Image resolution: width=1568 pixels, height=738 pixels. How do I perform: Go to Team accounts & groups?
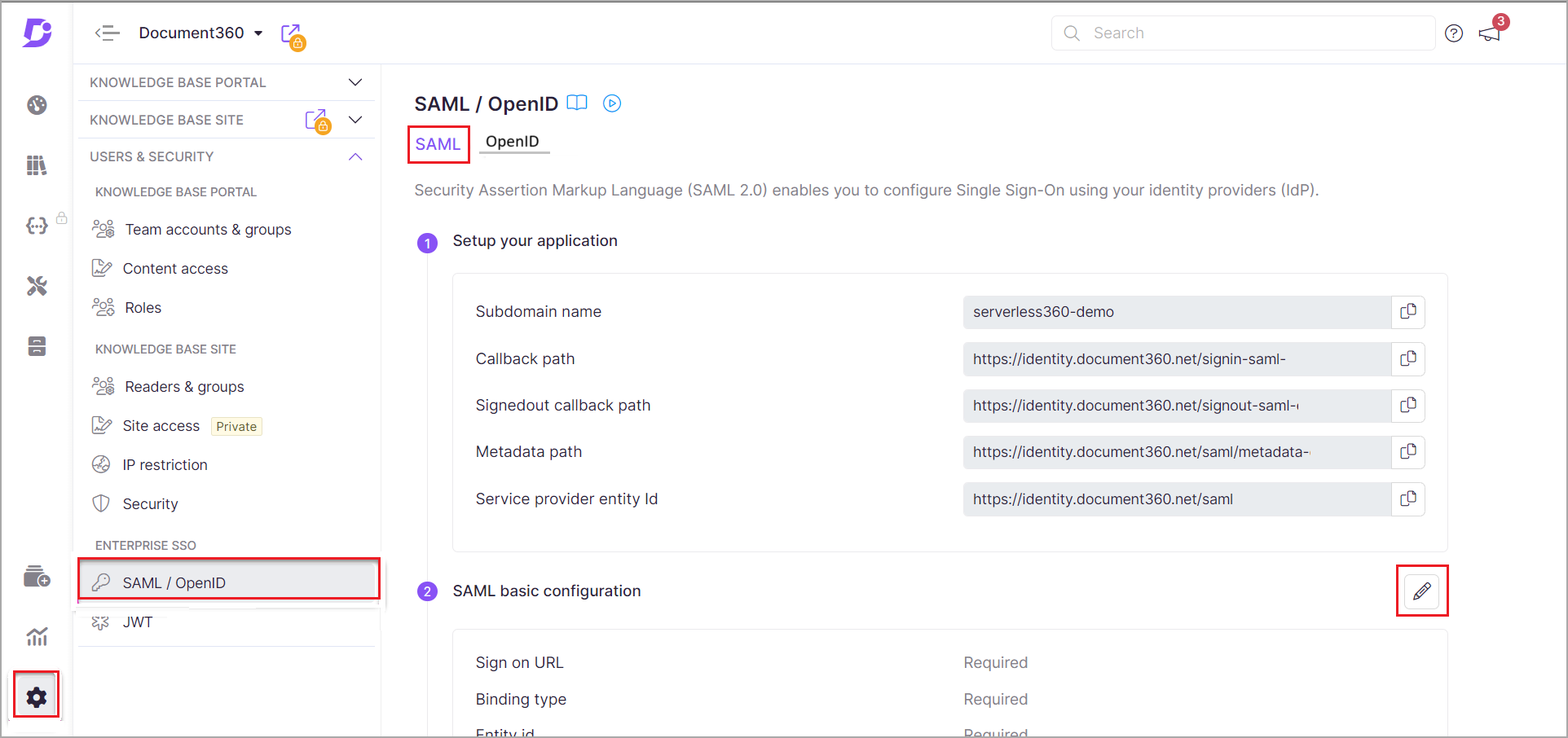coord(208,230)
